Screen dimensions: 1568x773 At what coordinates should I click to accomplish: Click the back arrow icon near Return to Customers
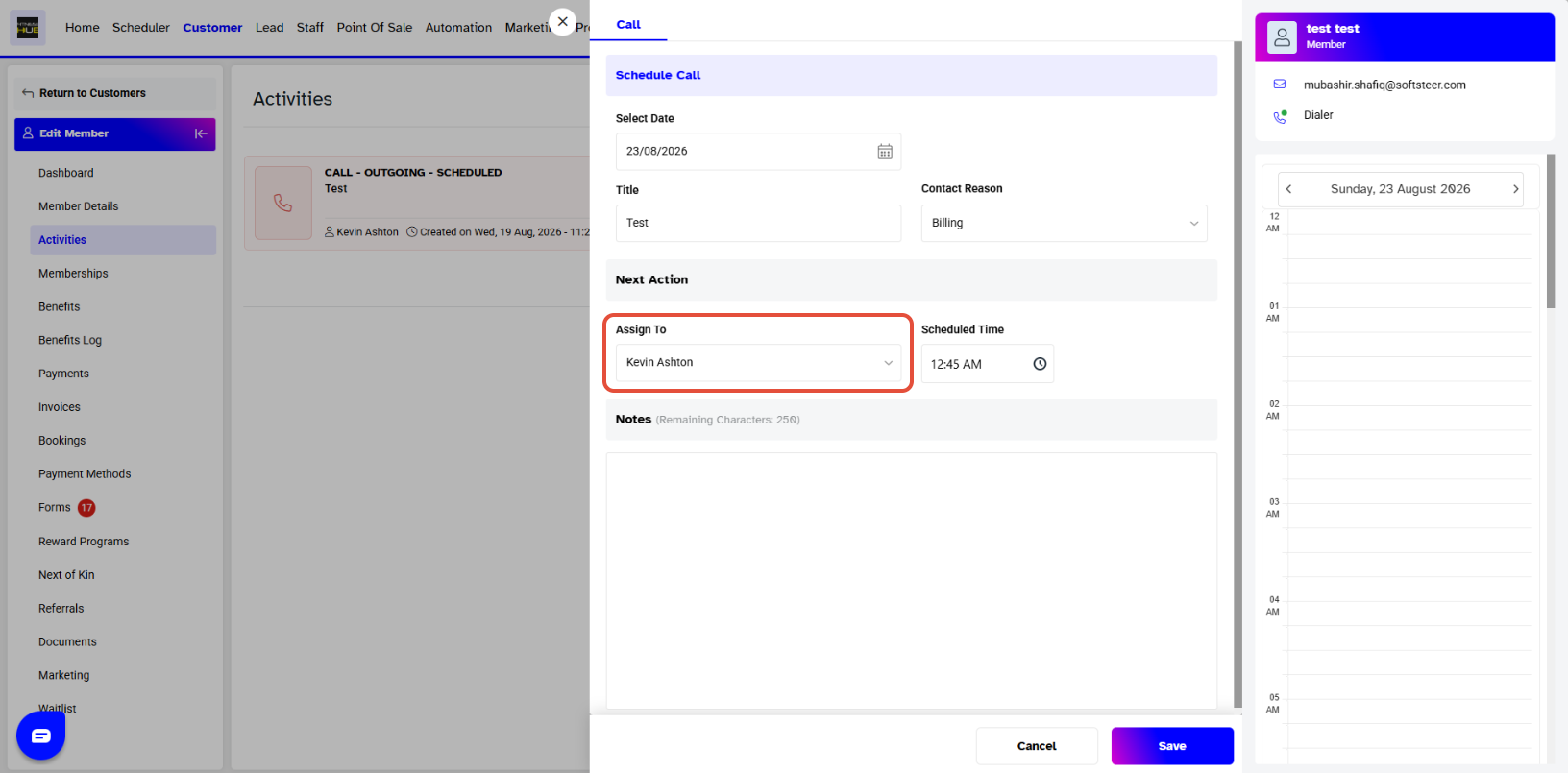click(x=28, y=93)
